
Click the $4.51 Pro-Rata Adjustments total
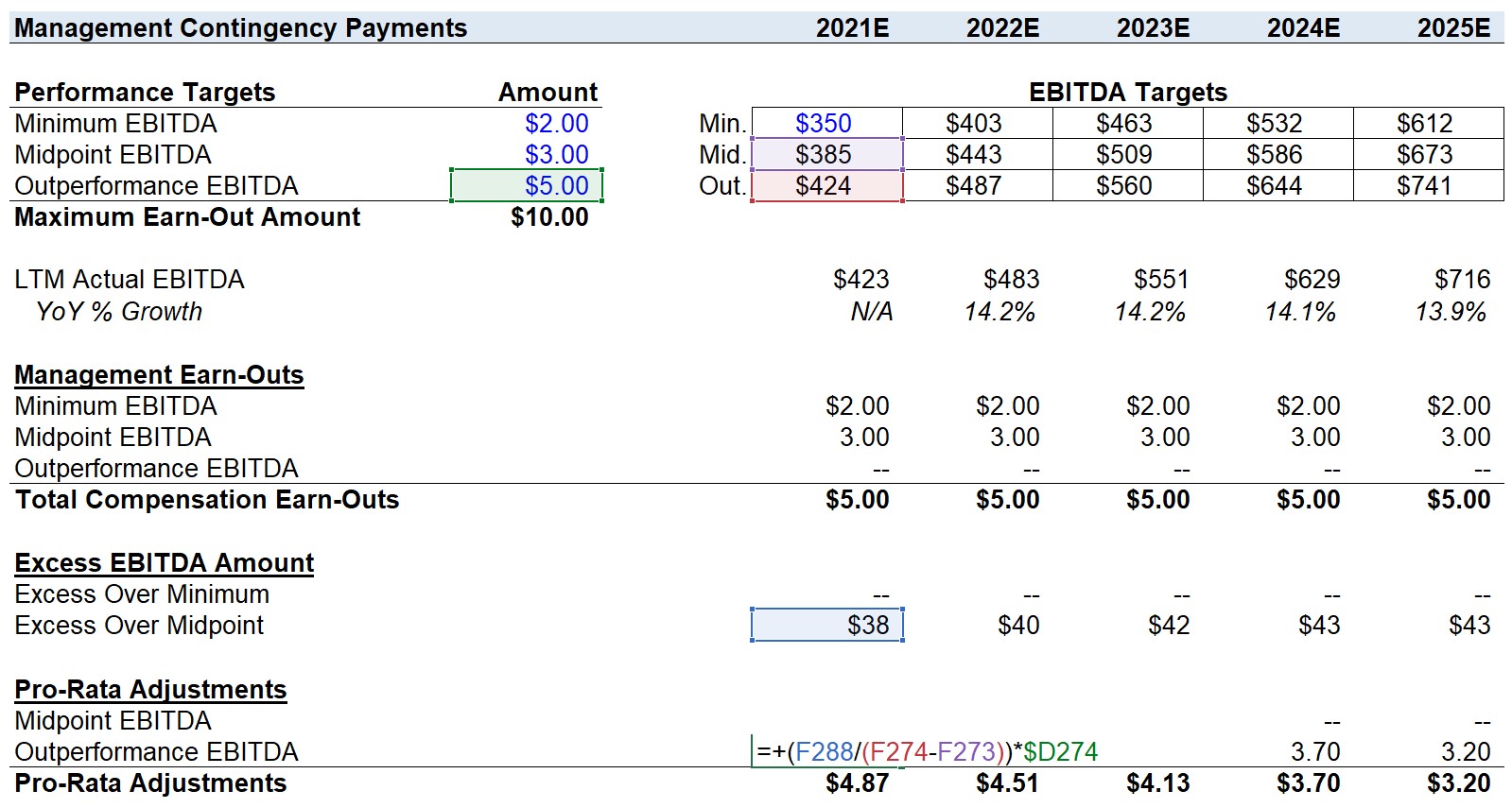[1007, 783]
